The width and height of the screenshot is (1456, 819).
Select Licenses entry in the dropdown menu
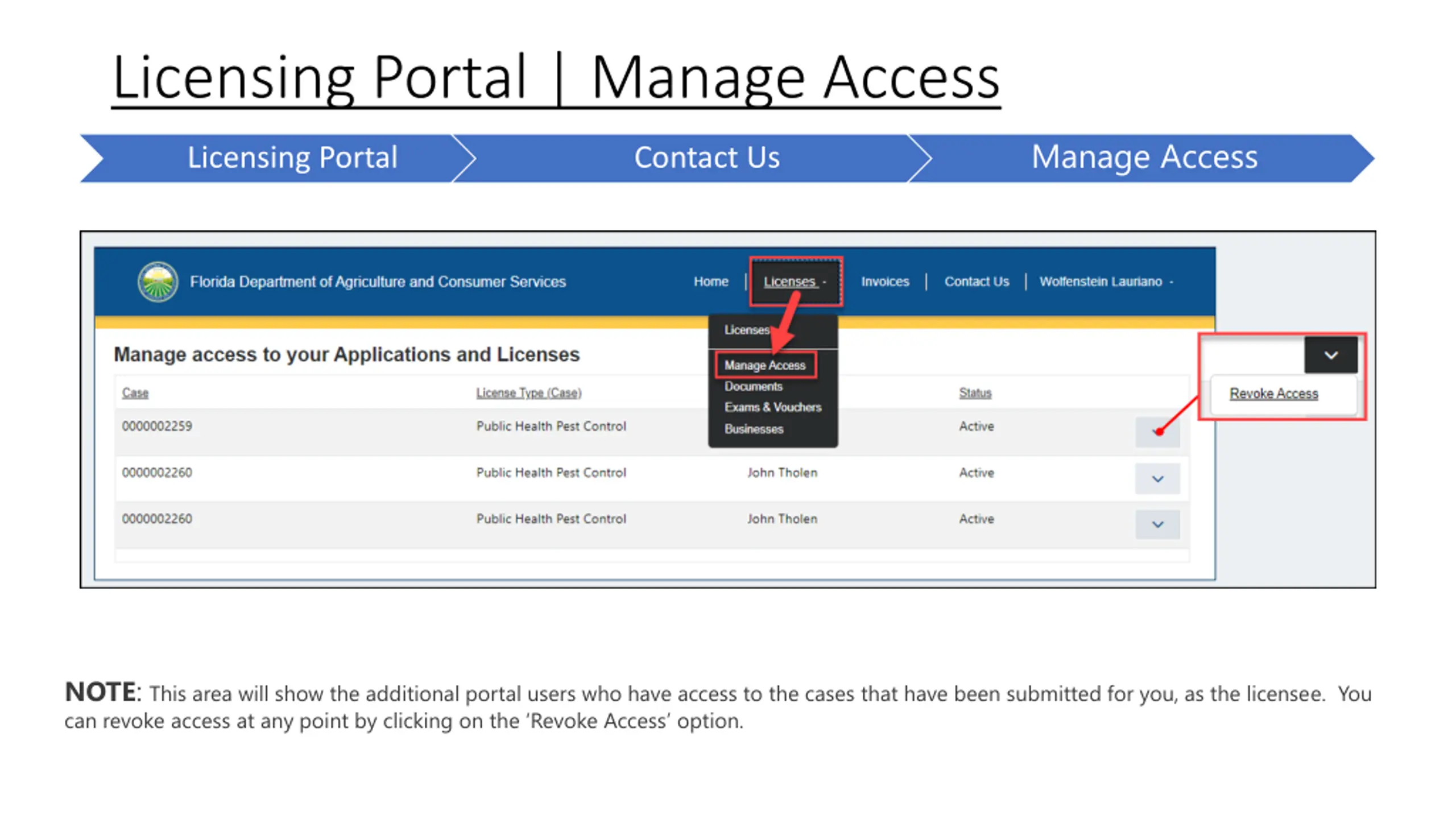coord(747,330)
